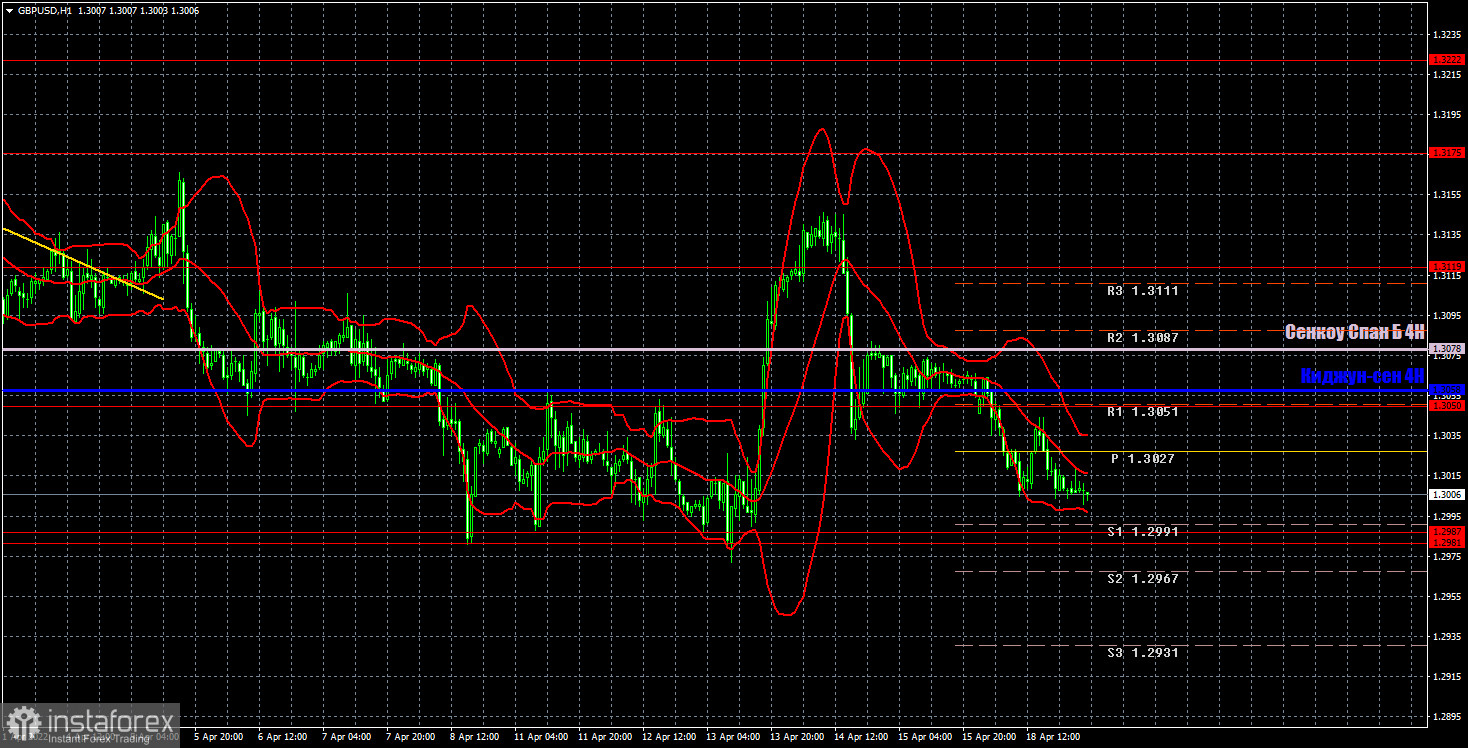The height and width of the screenshot is (748, 1468).
Task: Click the Киджун-сен 4Н label
Action: 1361,376
